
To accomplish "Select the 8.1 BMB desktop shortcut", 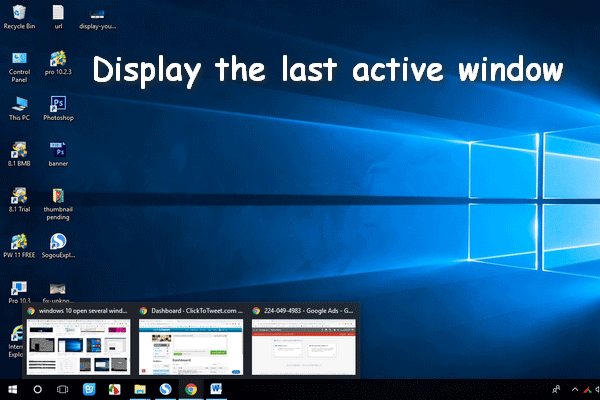I will (x=19, y=150).
